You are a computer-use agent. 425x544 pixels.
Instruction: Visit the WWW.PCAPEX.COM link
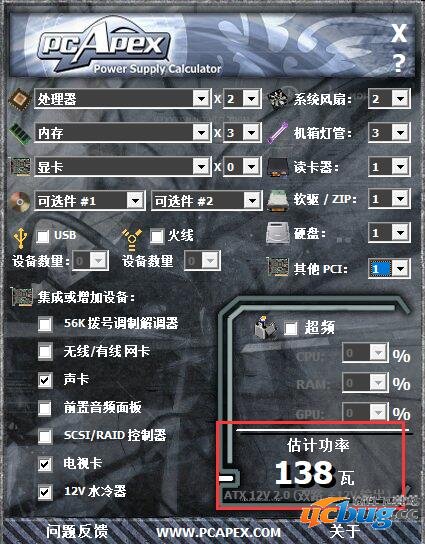pos(218,532)
